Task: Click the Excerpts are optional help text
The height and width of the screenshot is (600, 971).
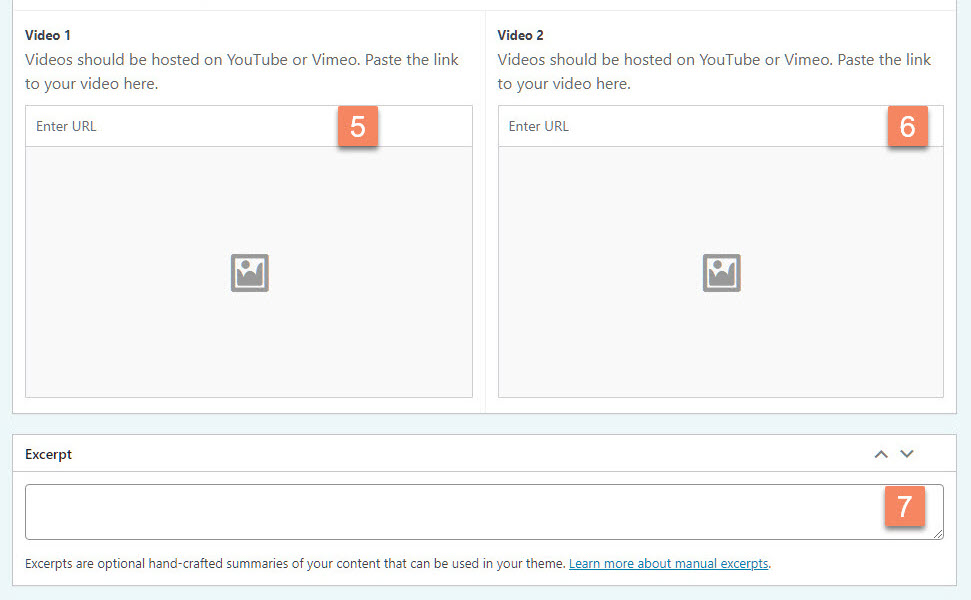Action: click(295, 564)
